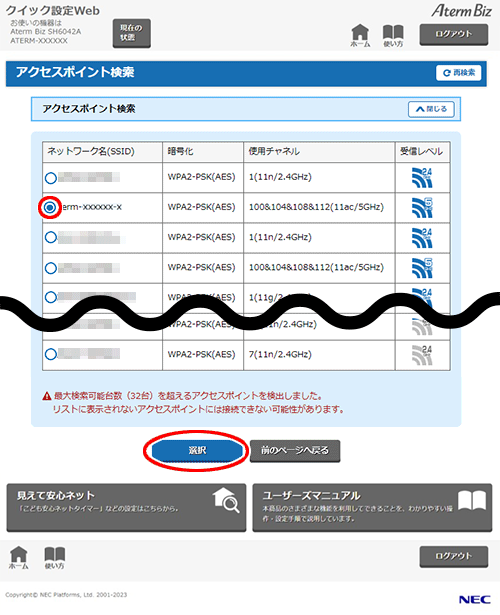Open 見えて安心ネット panel
This screenshot has height=615, width=500.
(x=126, y=508)
